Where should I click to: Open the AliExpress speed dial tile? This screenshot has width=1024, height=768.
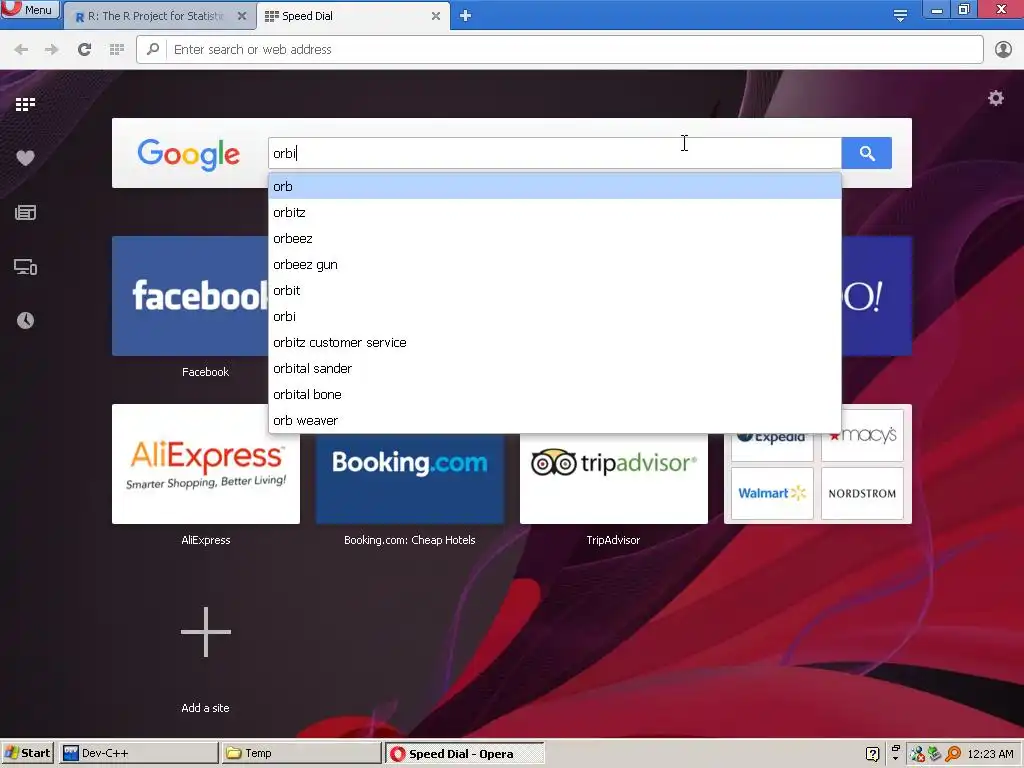tap(206, 464)
